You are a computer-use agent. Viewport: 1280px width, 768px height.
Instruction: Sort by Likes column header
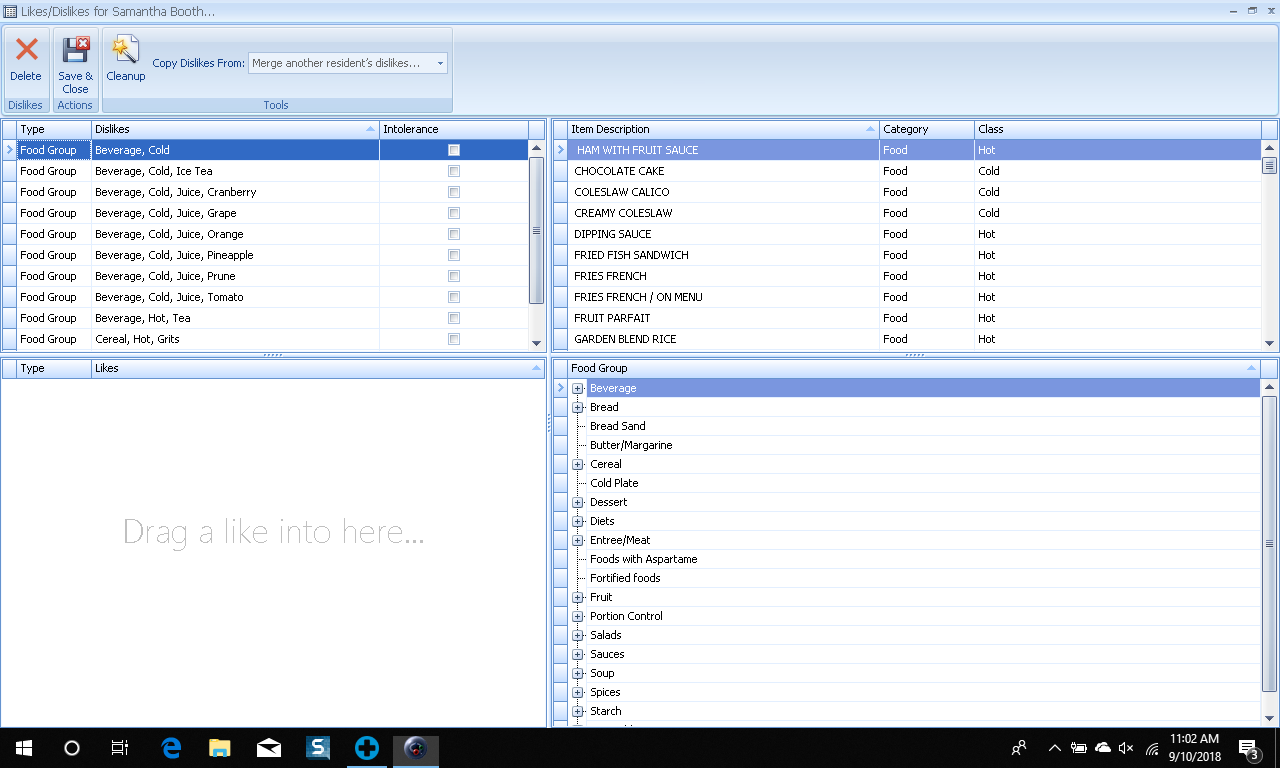318,368
